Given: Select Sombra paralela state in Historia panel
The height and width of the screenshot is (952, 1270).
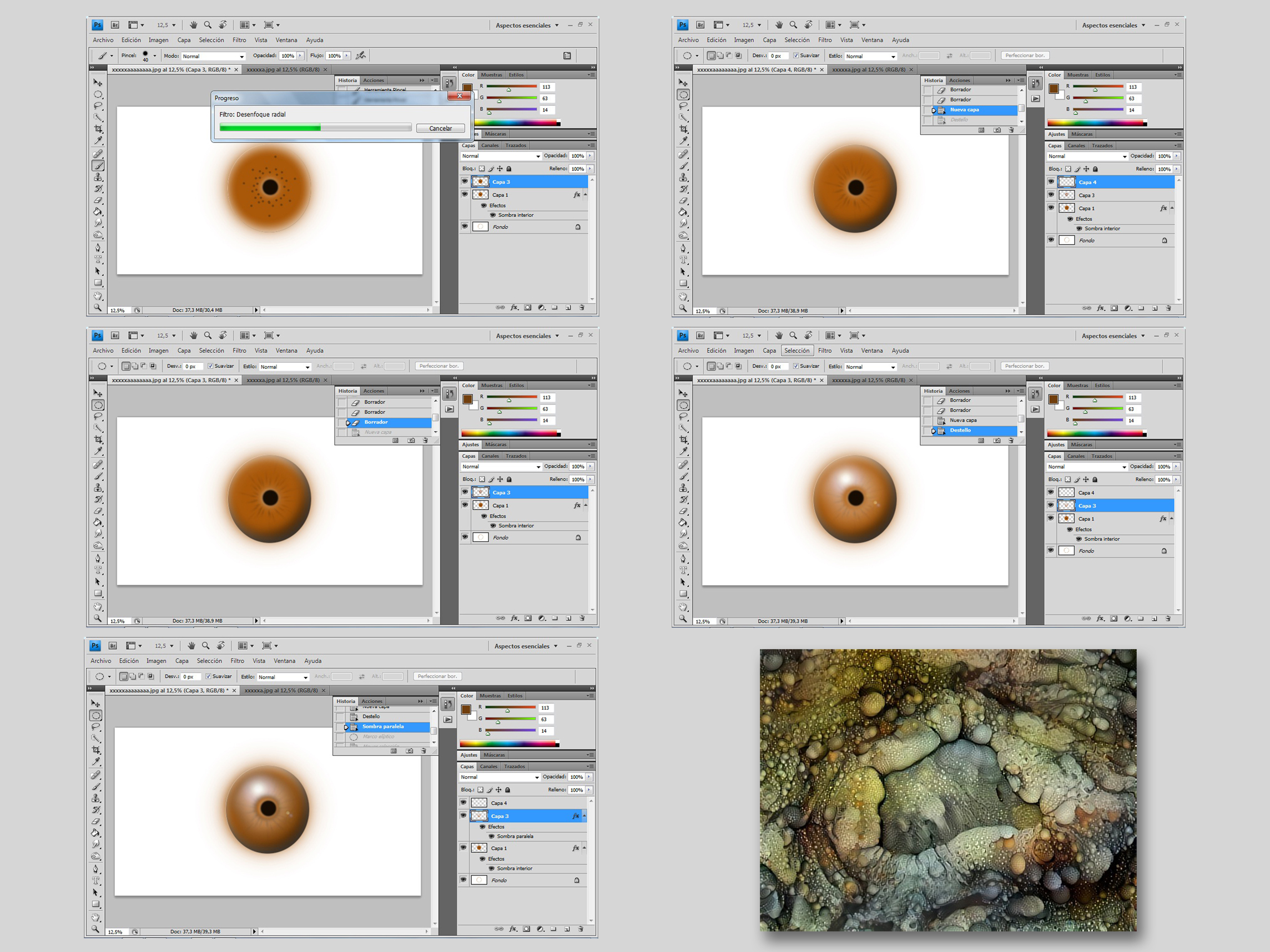Looking at the screenshot, I should (382, 726).
